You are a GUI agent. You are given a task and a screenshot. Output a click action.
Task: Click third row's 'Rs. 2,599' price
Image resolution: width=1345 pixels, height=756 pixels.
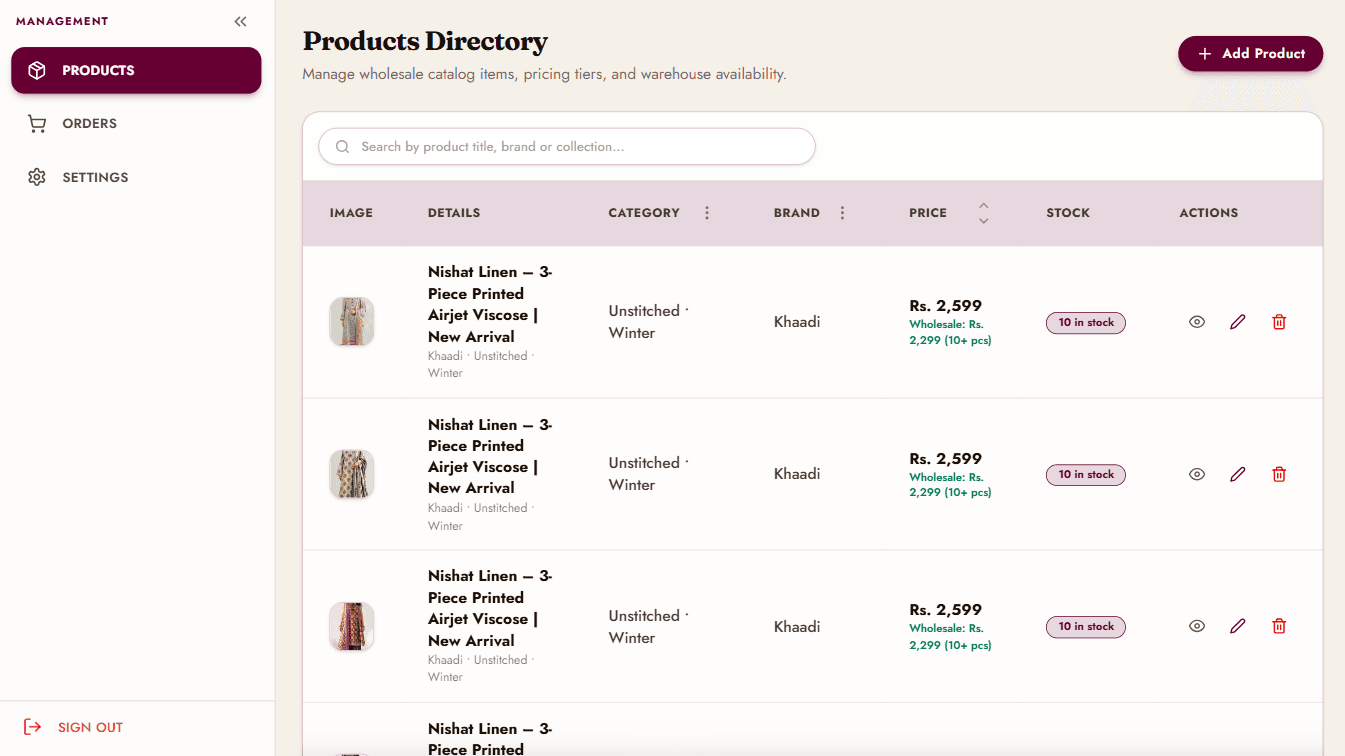point(945,610)
